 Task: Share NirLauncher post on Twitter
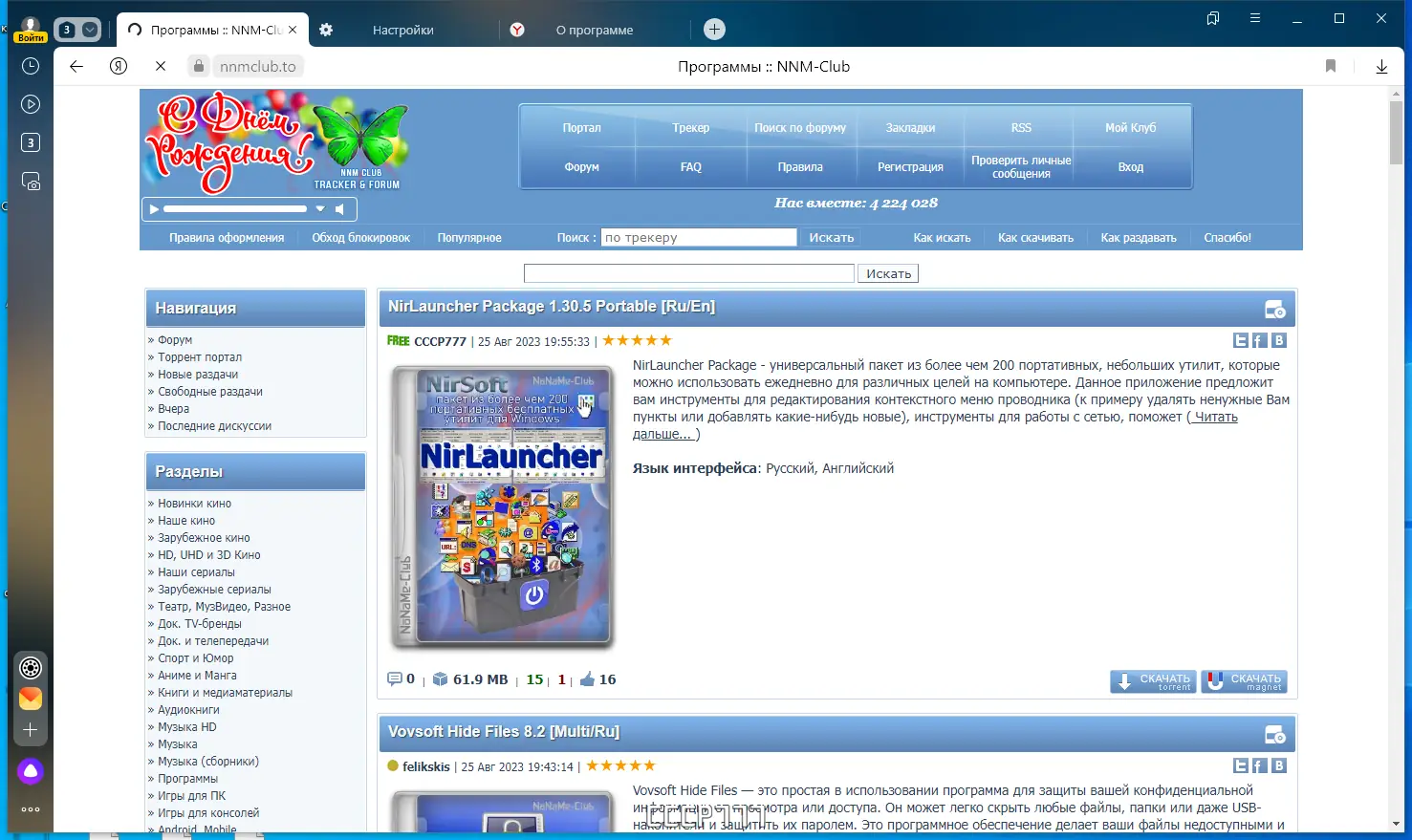(1241, 341)
